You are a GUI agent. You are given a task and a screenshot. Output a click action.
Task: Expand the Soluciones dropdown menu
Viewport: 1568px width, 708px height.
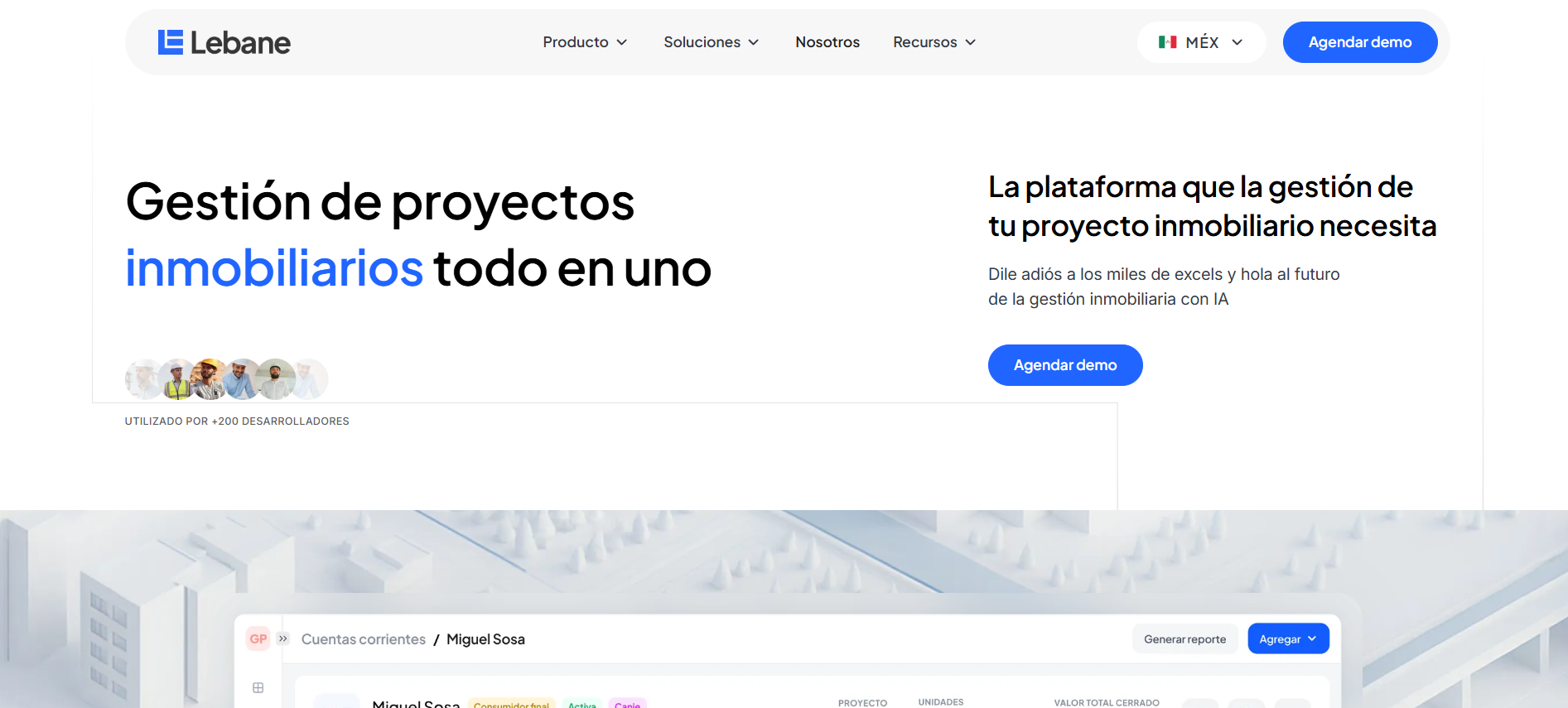pos(711,42)
